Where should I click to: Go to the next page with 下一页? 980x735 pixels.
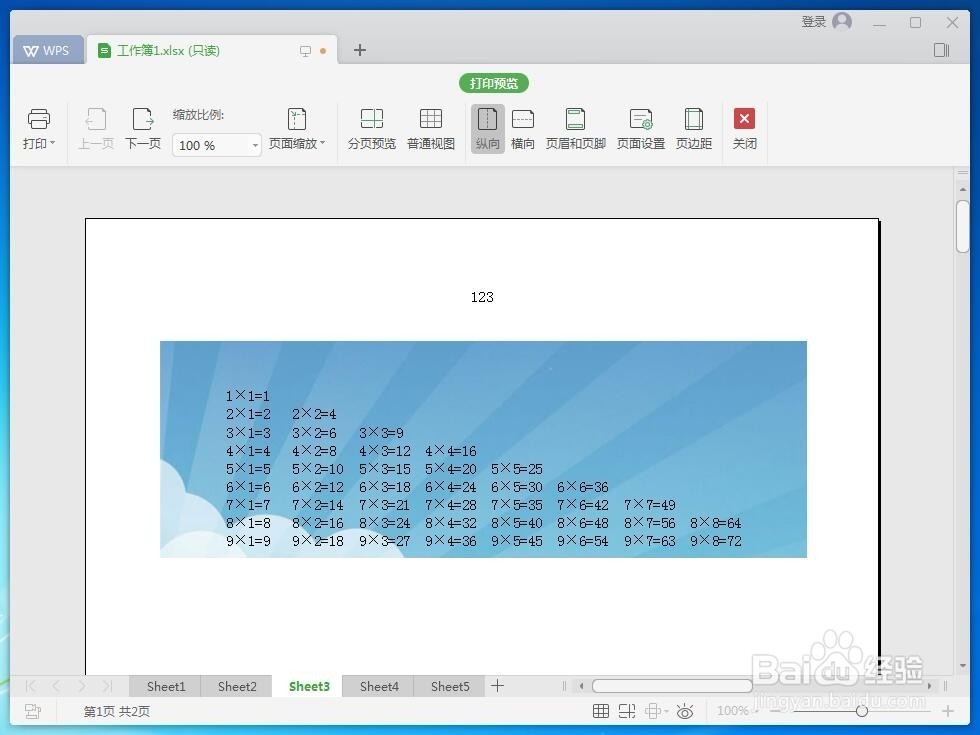tap(142, 128)
